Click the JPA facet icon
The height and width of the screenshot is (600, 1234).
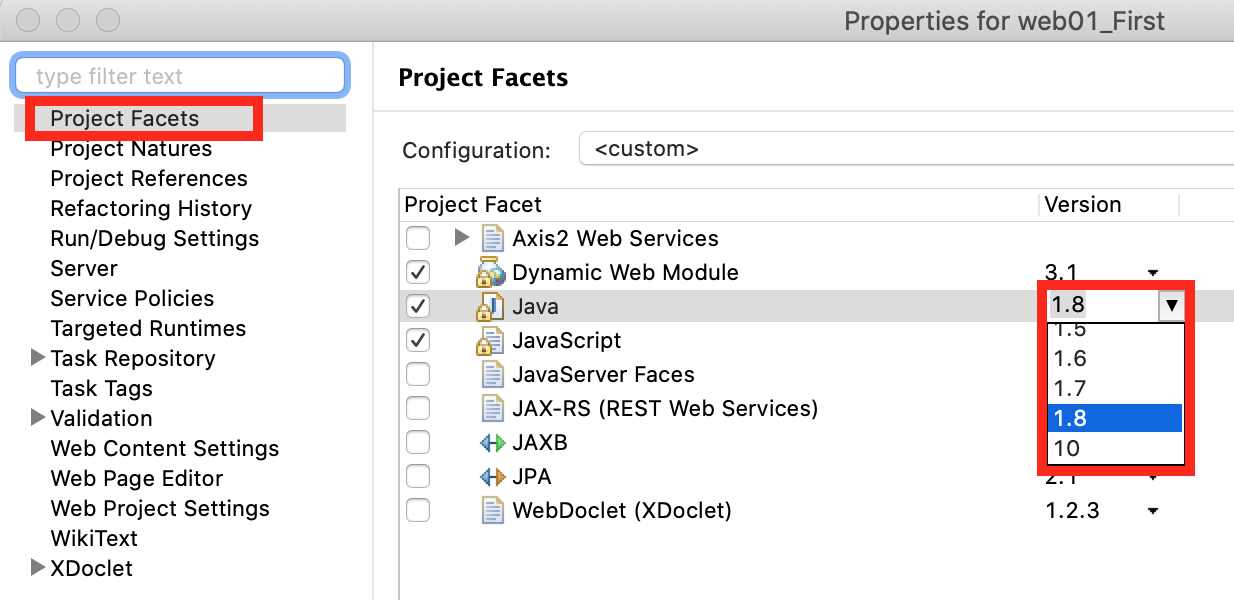[492, 477]
